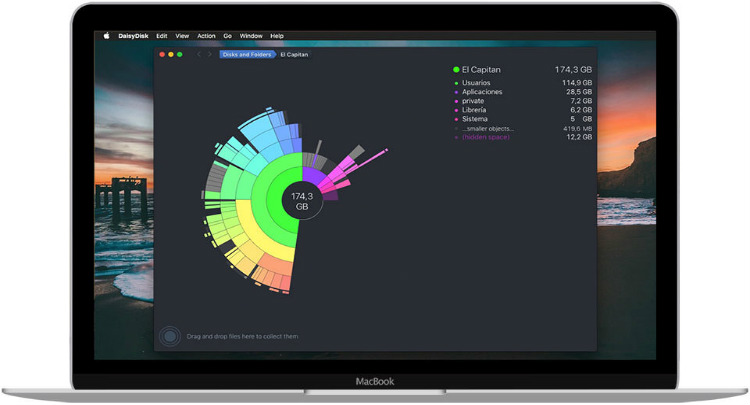The width and height of the screenshot is (750, 405).
Task: Open the DaisyDisk application menu
Action: (133, 36)
